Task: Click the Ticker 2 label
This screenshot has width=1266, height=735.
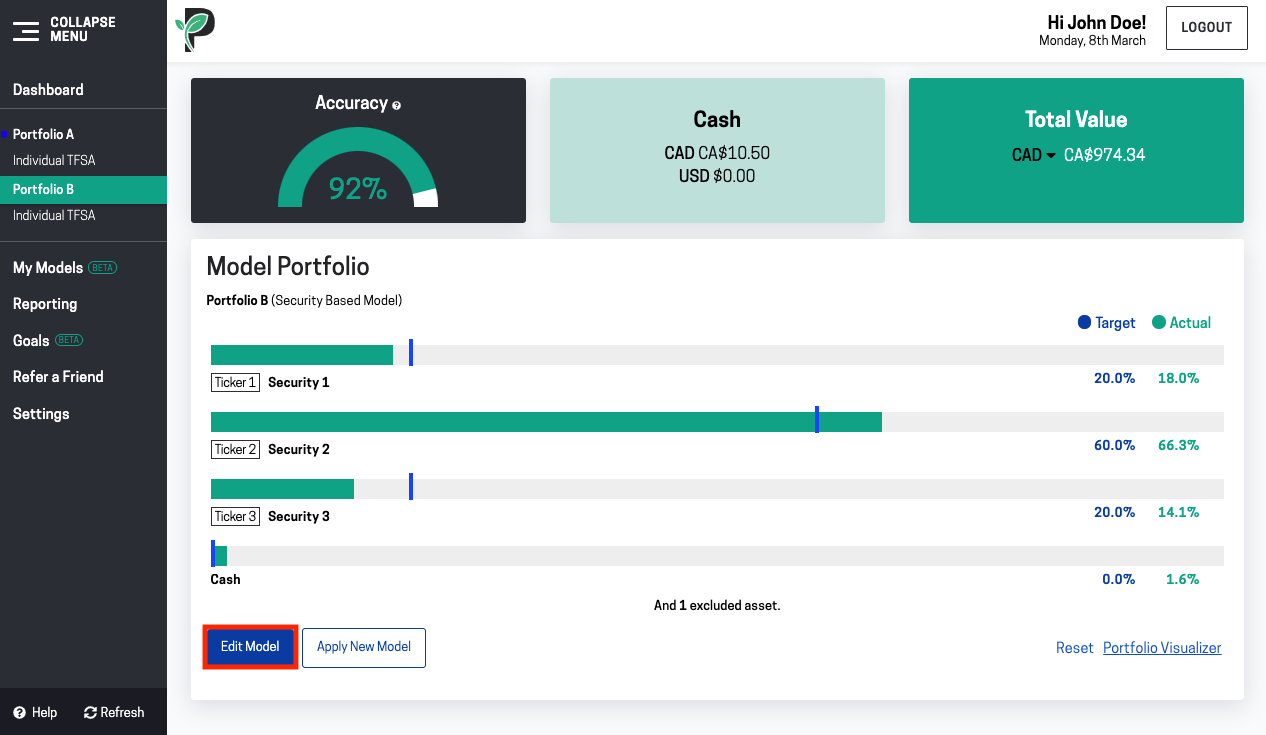Action: tap(235, 450)
